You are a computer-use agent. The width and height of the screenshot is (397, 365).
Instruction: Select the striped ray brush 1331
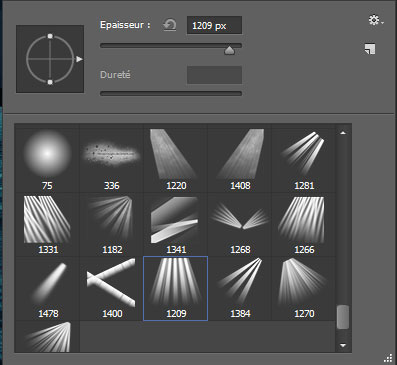click(47, 225)
